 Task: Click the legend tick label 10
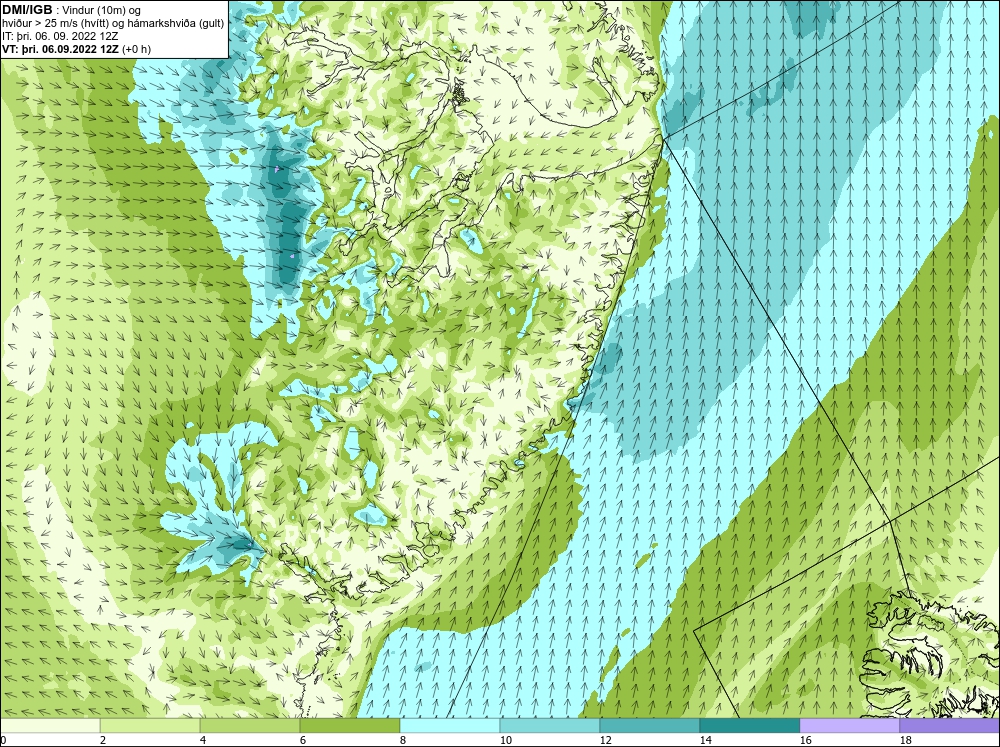pos(505,740)
